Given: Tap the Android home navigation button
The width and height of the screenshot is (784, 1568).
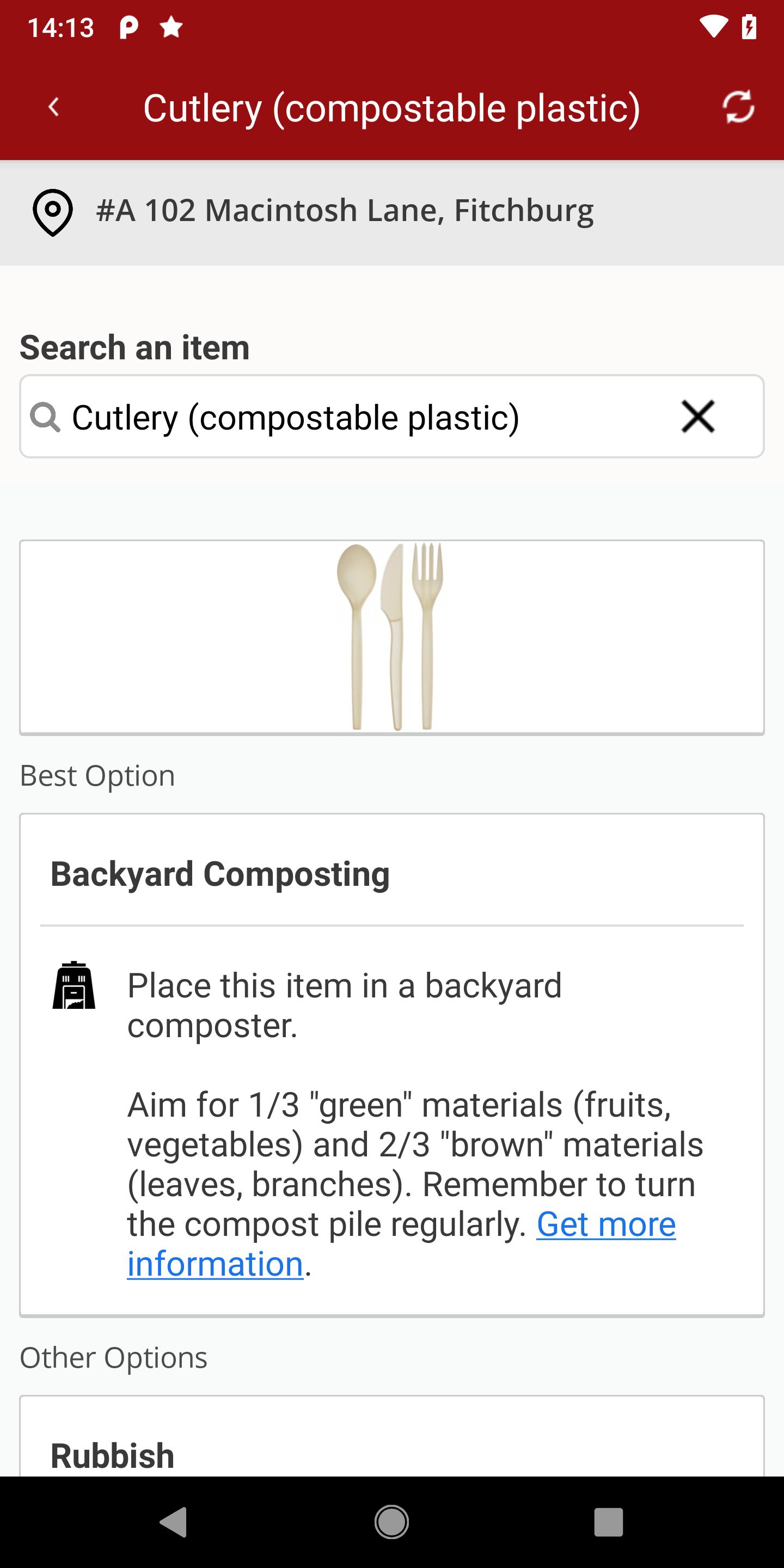Looking at the screenshot, I should tap(391, 1522).
